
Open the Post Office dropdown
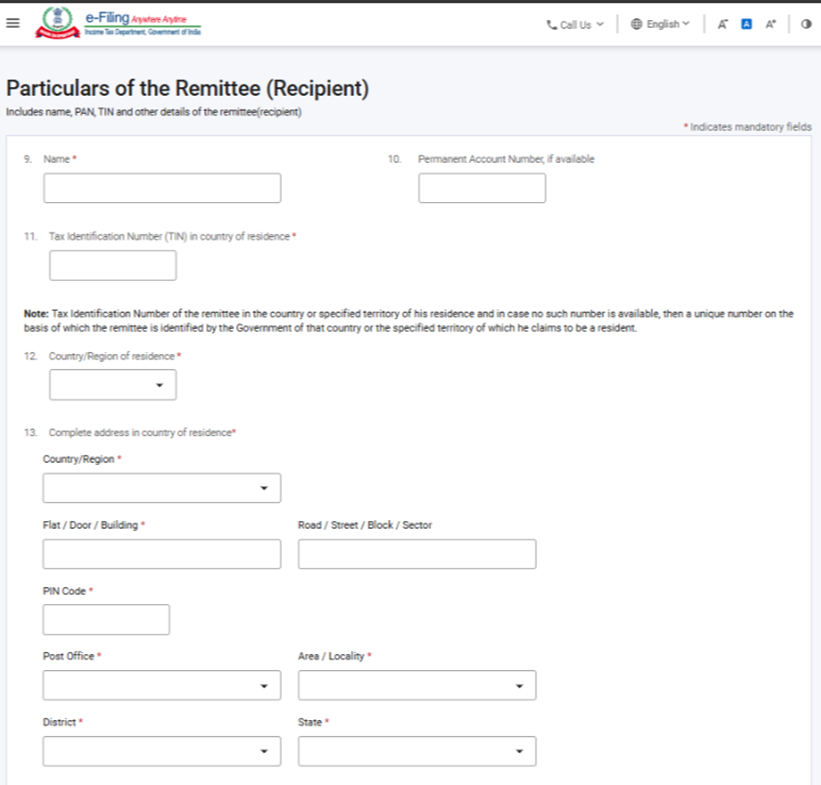[x=162, y=686]
